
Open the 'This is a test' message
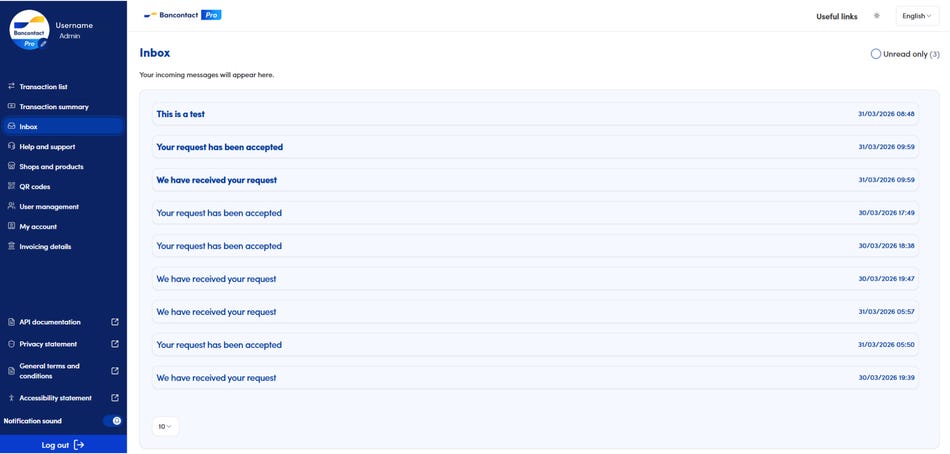coord(535,114)
